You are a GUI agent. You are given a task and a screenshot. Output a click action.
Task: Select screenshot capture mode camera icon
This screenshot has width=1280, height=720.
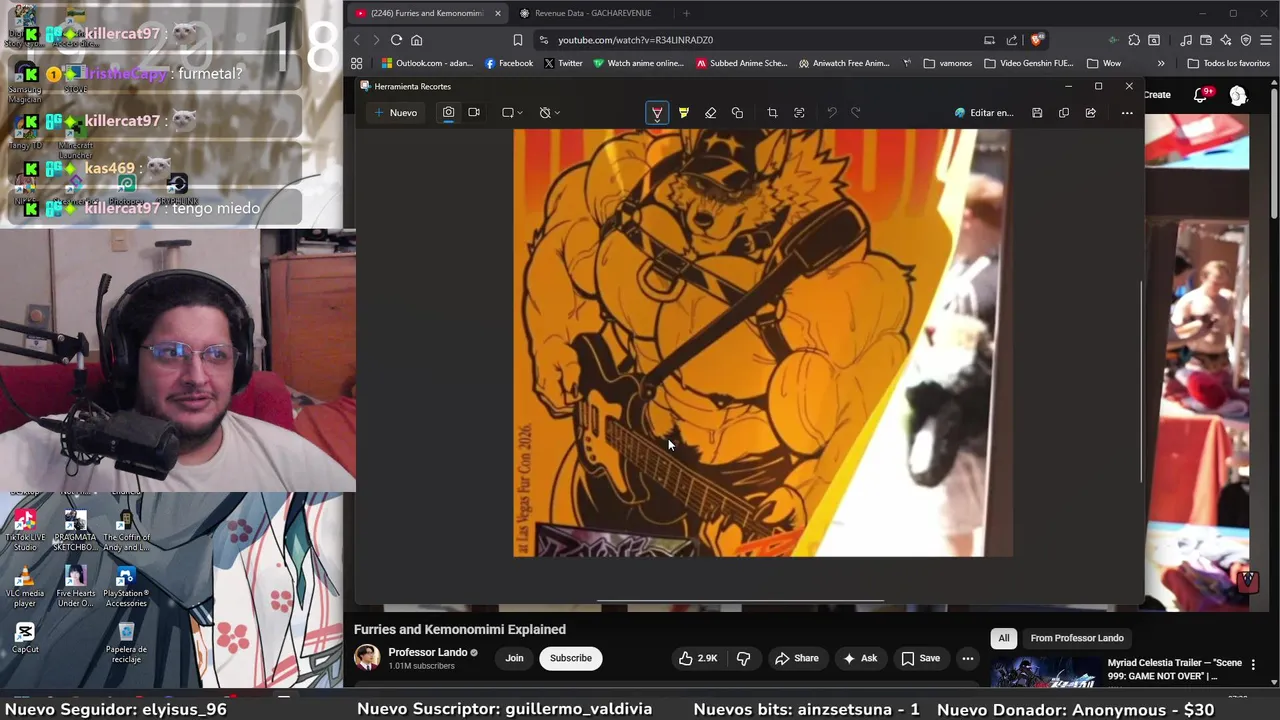[448, 113]
